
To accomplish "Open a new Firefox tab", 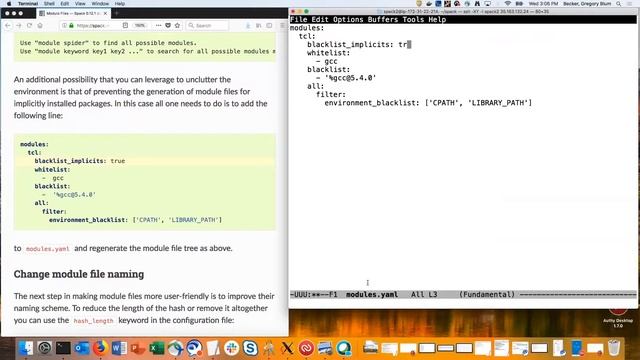I will click(116, 13).
